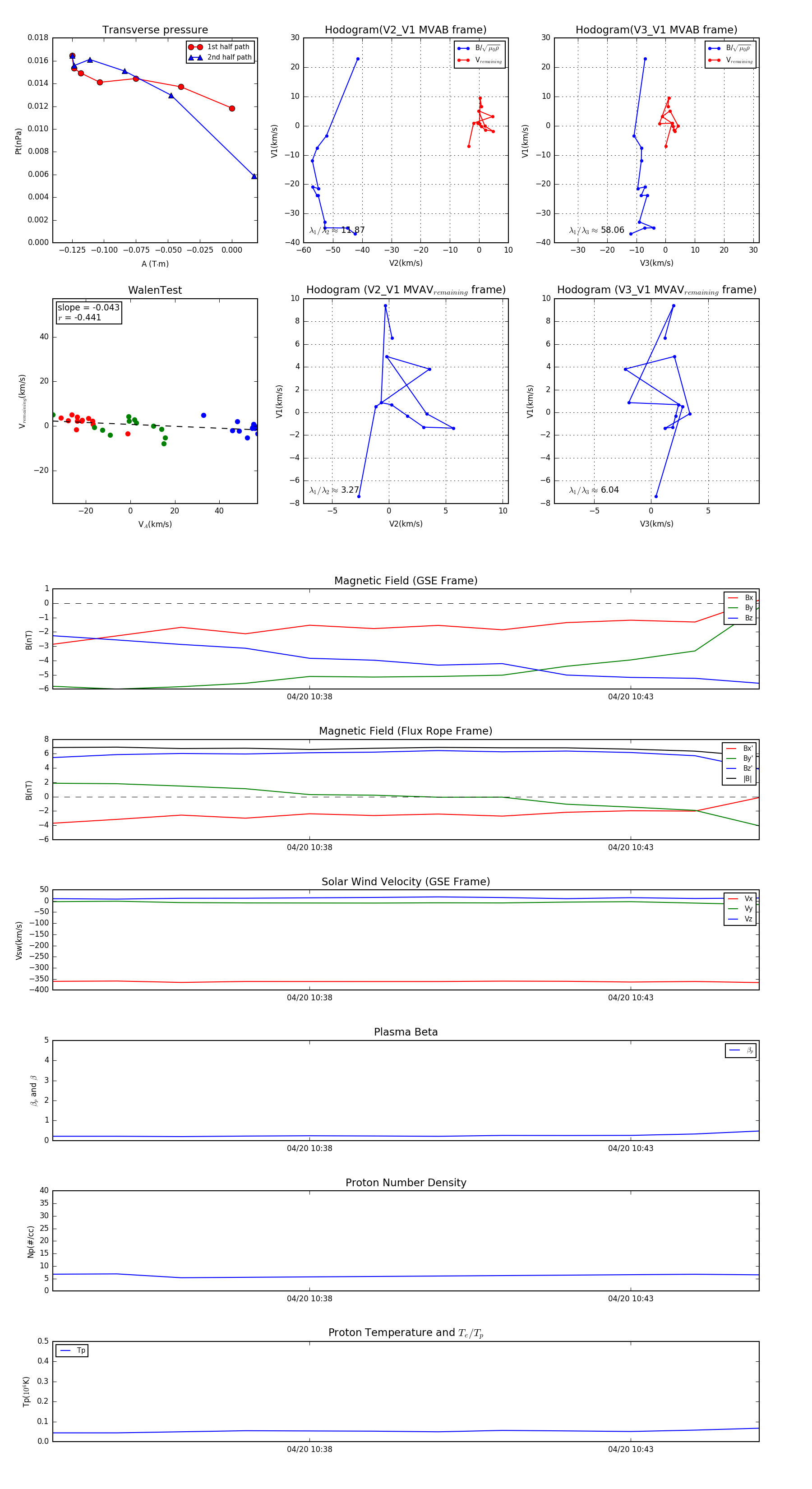Click the 'Proton Number Density' title
The width and height of the screenshot is (812, 1489).
[x=406, y=1183]
